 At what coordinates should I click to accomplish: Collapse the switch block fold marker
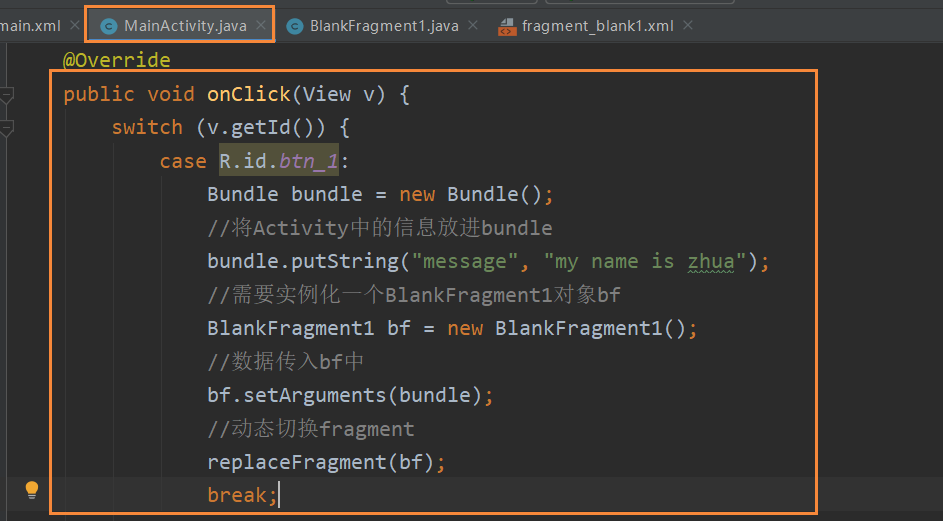point(7,128)
